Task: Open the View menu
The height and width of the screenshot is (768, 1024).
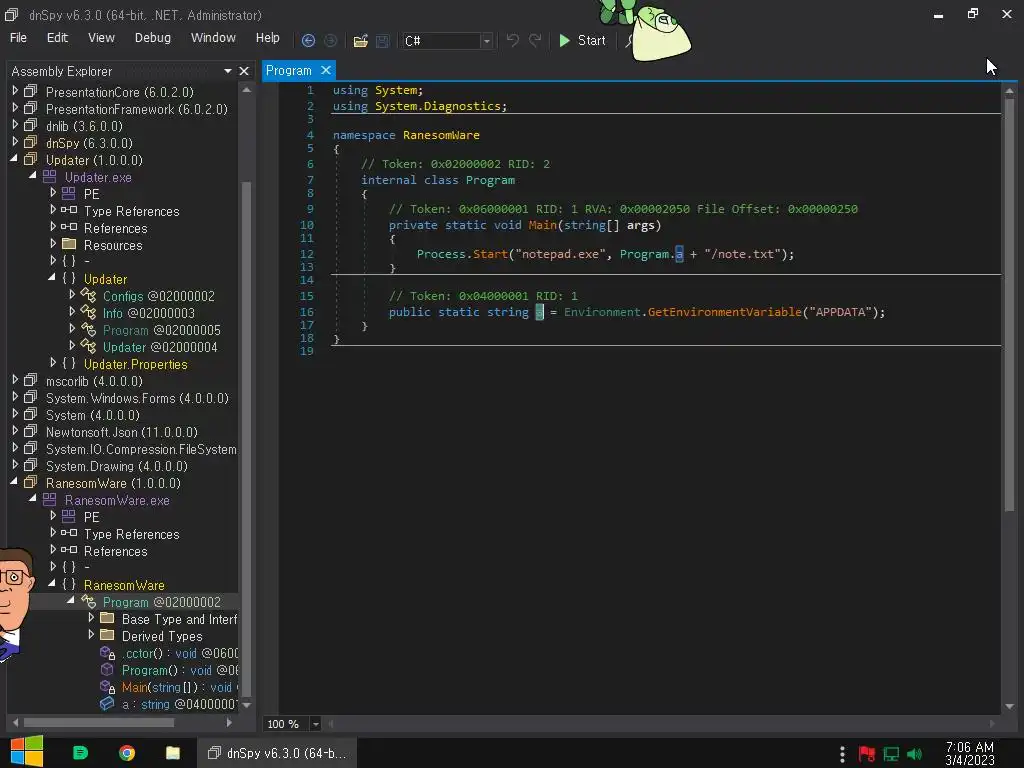Action: (x=101, y=38)
